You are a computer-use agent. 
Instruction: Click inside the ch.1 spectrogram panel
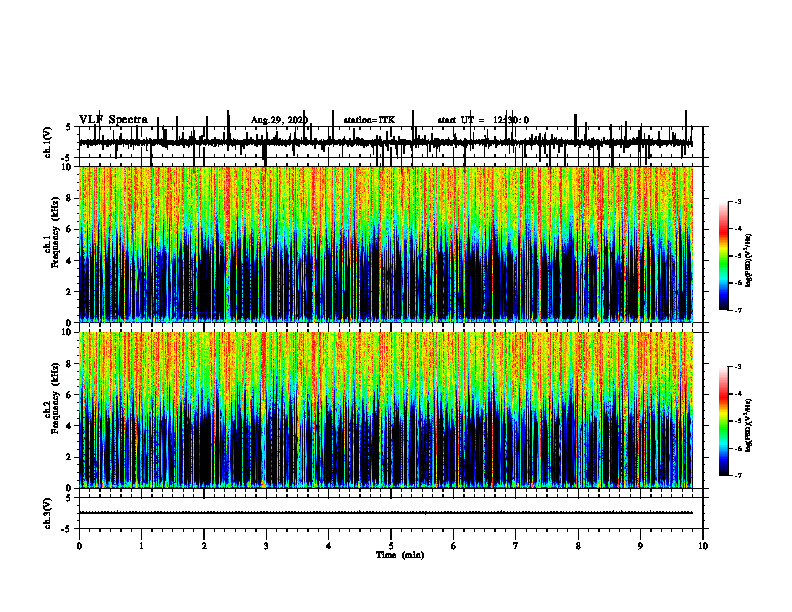pyautogui.click(x=385, y=244)
